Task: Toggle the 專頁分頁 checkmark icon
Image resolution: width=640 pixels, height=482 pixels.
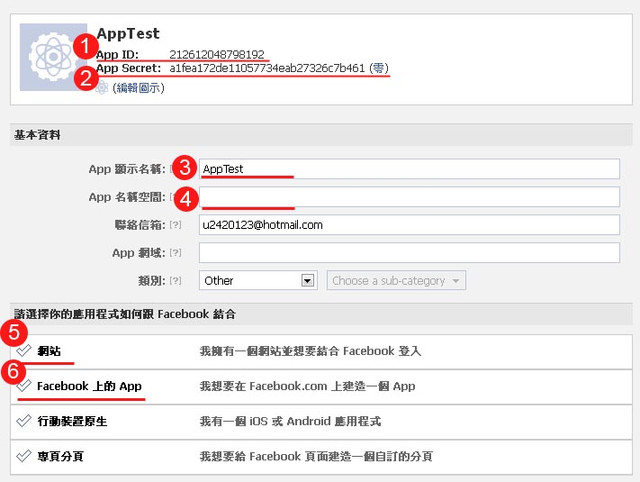Action: 24,455
